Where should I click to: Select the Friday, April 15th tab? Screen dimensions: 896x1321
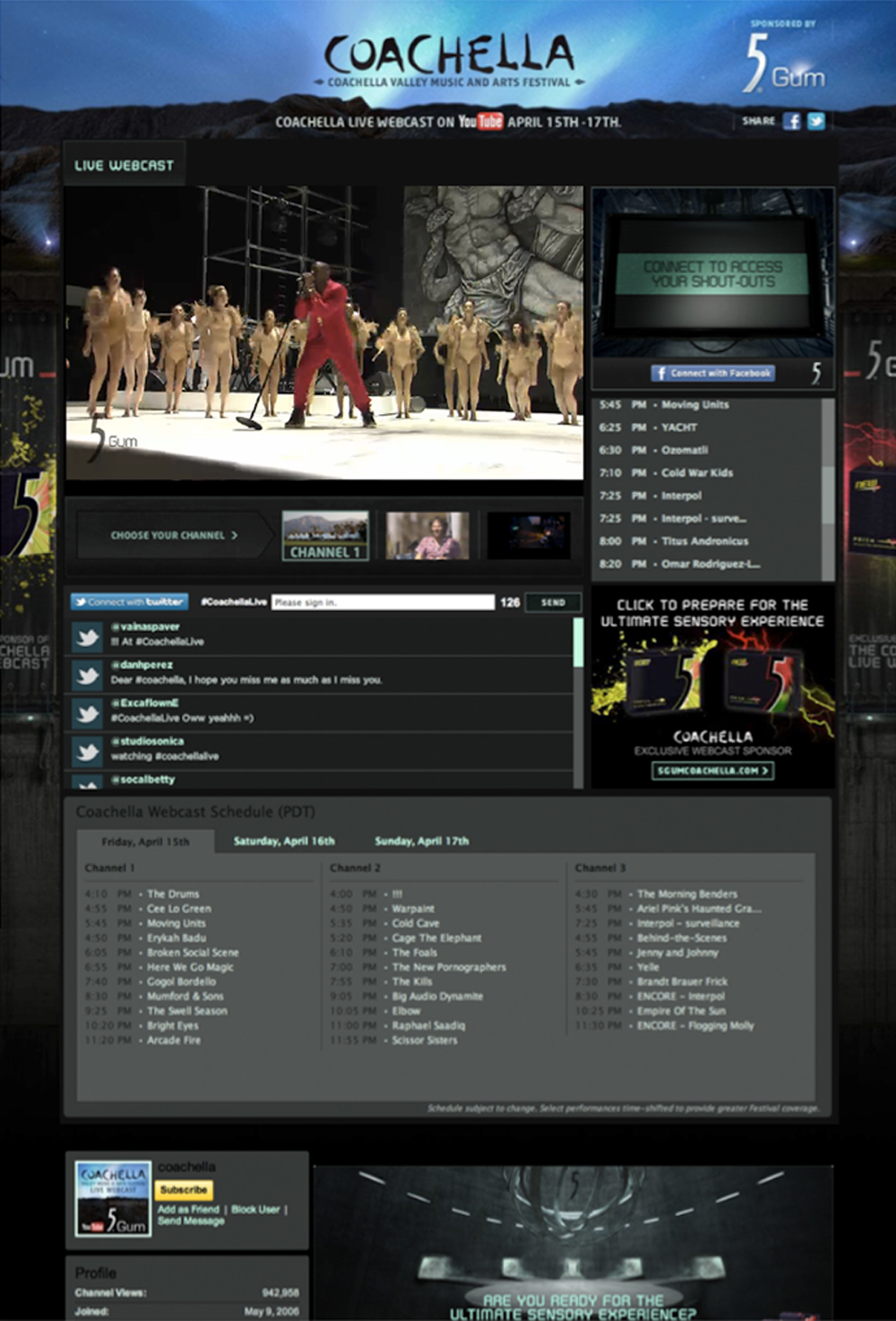pyautogui.click(x=145, y=842)
